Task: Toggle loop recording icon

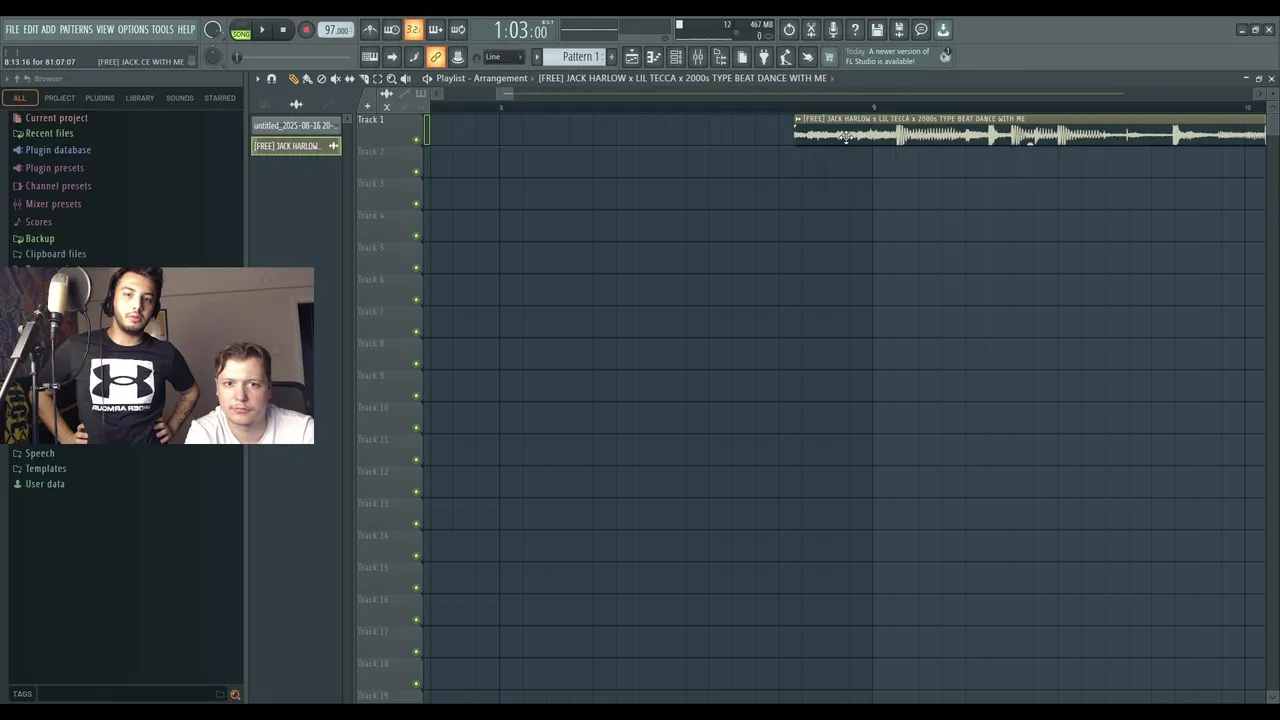Action: [x=458, y=30]
